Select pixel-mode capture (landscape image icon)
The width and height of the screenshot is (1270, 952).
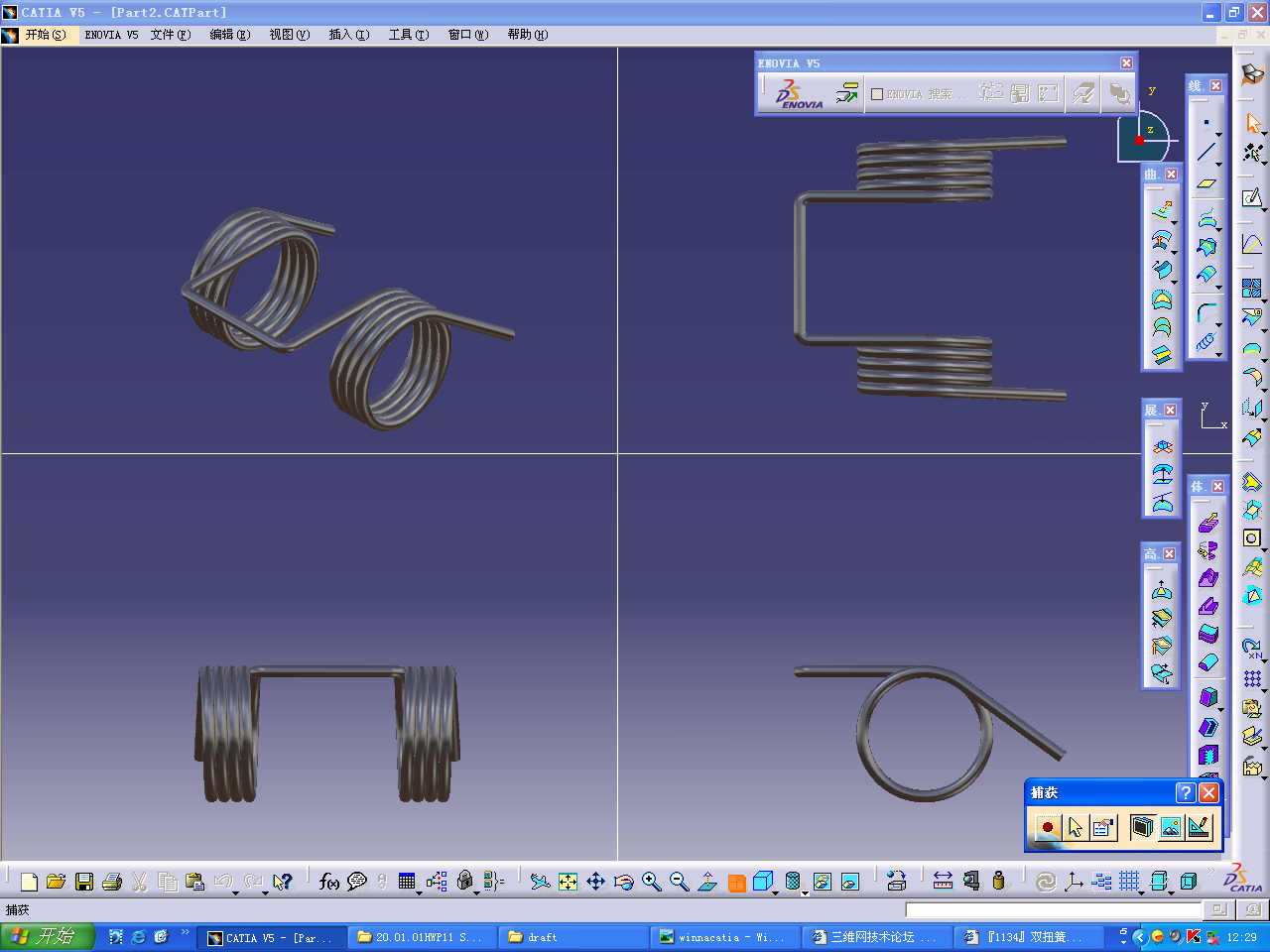tap(1171, 827)
